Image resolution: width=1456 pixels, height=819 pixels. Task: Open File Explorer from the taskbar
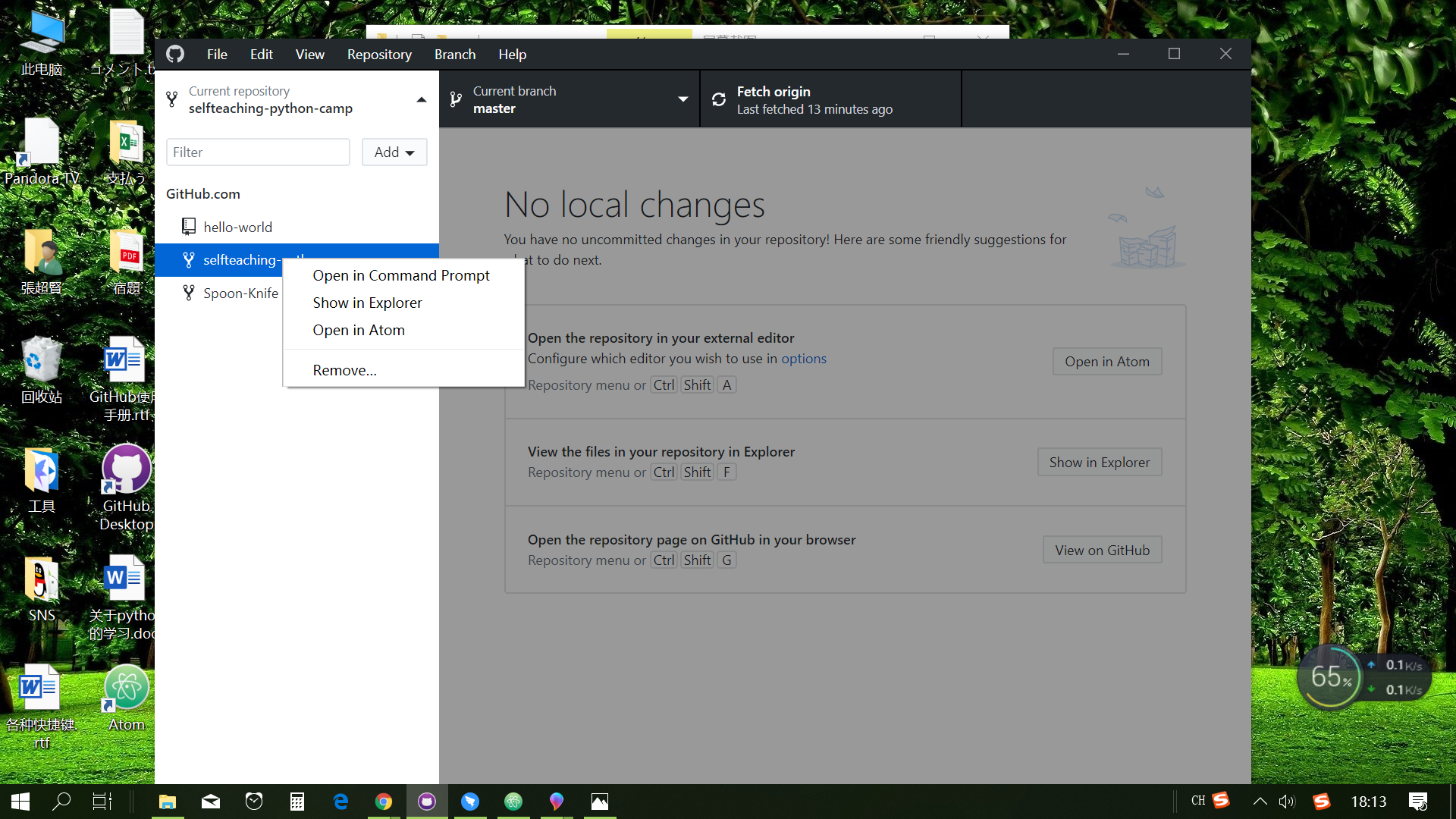point(168,802)
